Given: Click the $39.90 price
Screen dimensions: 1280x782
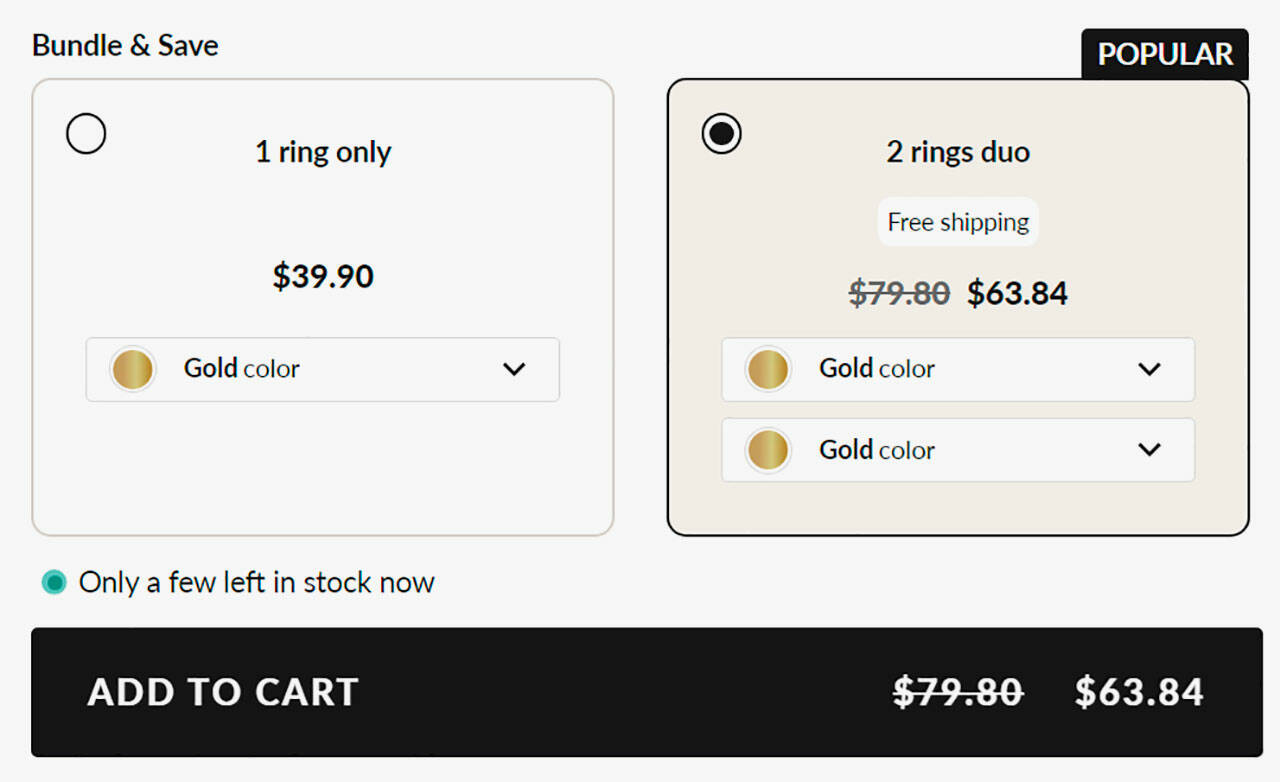Looking at the screenshot, I should click(323, 276).
